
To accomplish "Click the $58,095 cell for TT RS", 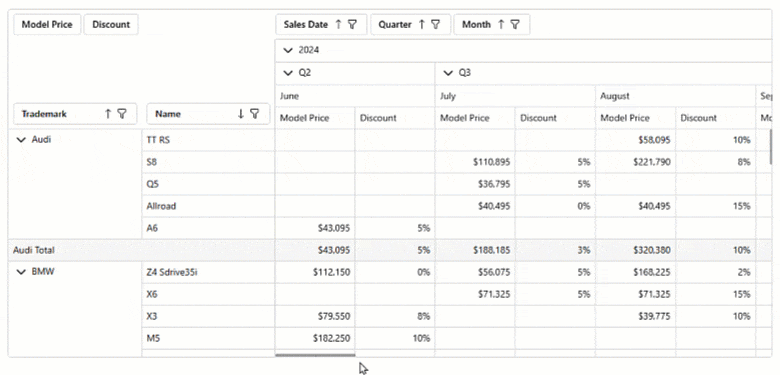I will pos(636,140).
